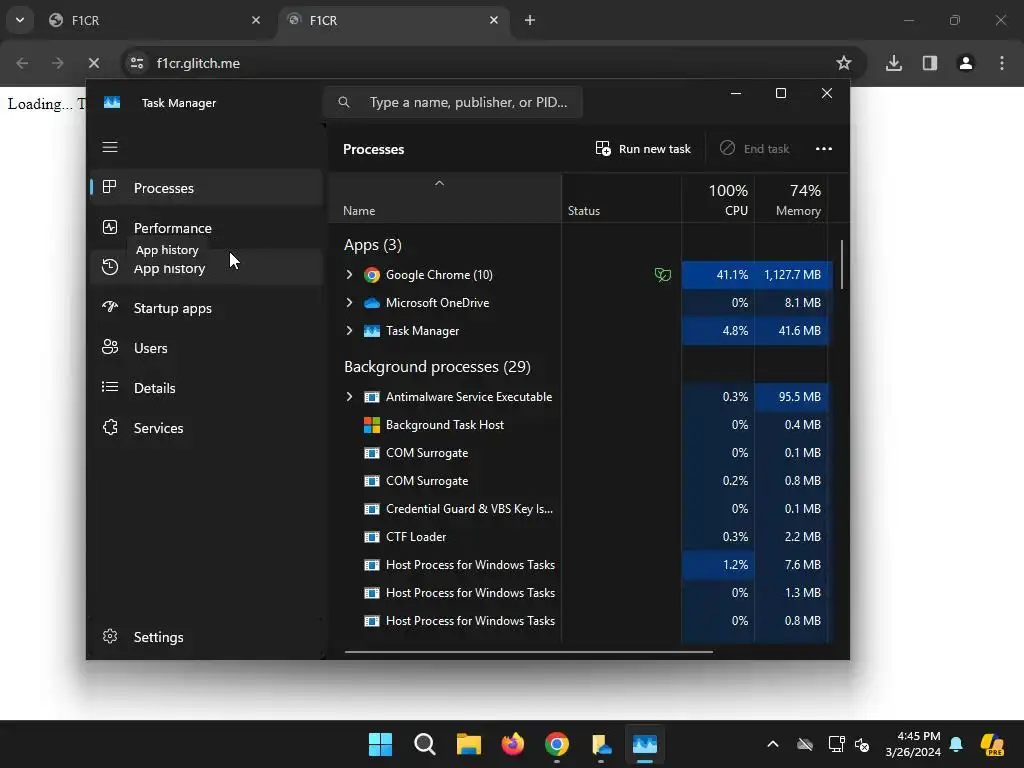Switch to the Details page
Image resolution: width=1024 pixels, height=768 pixels.
206,388
